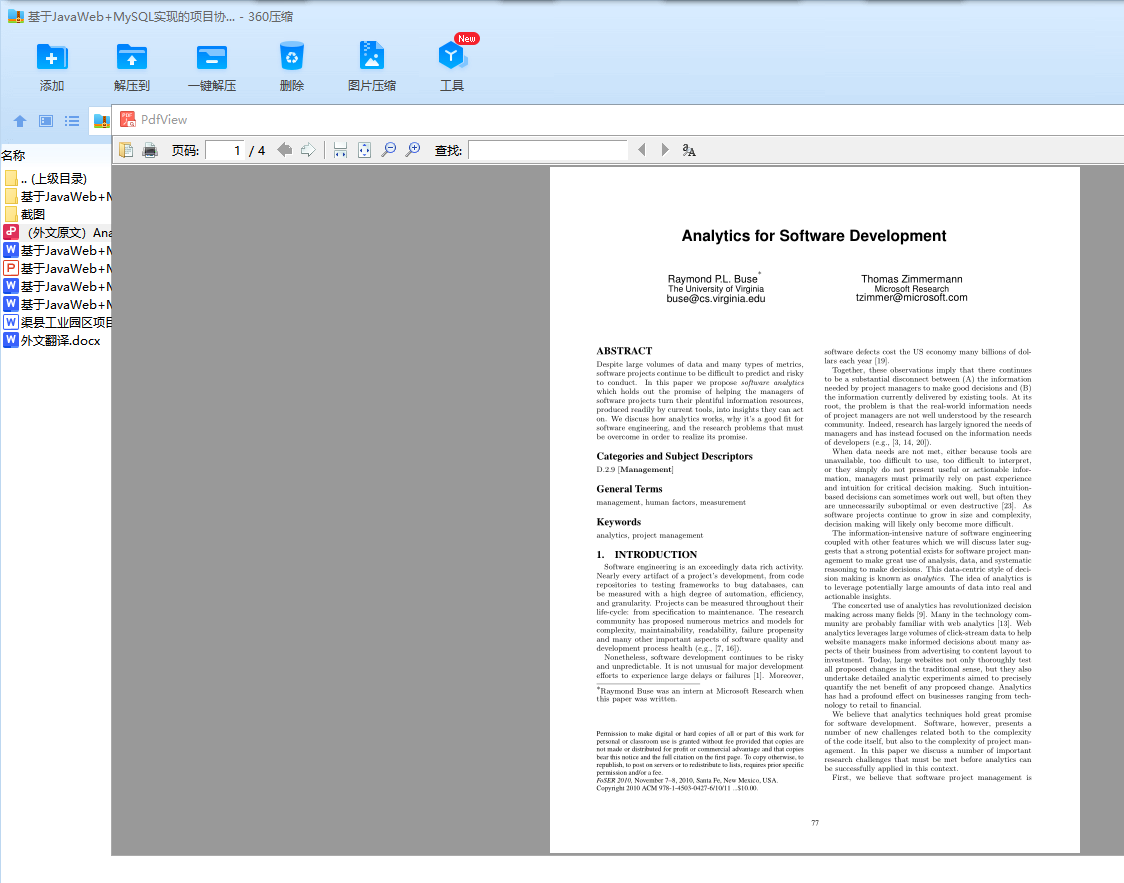The image size is (1124, 883).
Task: Click author name Raymond P.L. Buse
Action: 713,279
